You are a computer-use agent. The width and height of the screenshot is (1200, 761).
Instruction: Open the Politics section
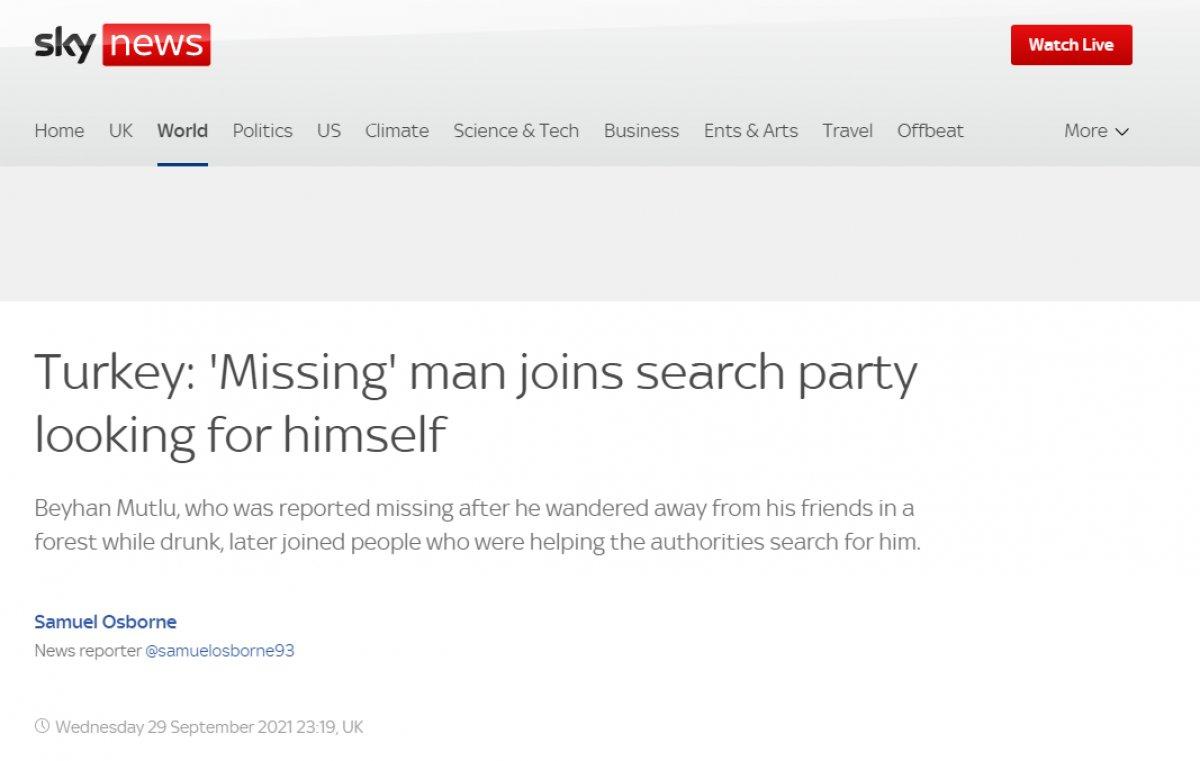tap(262, 131)
